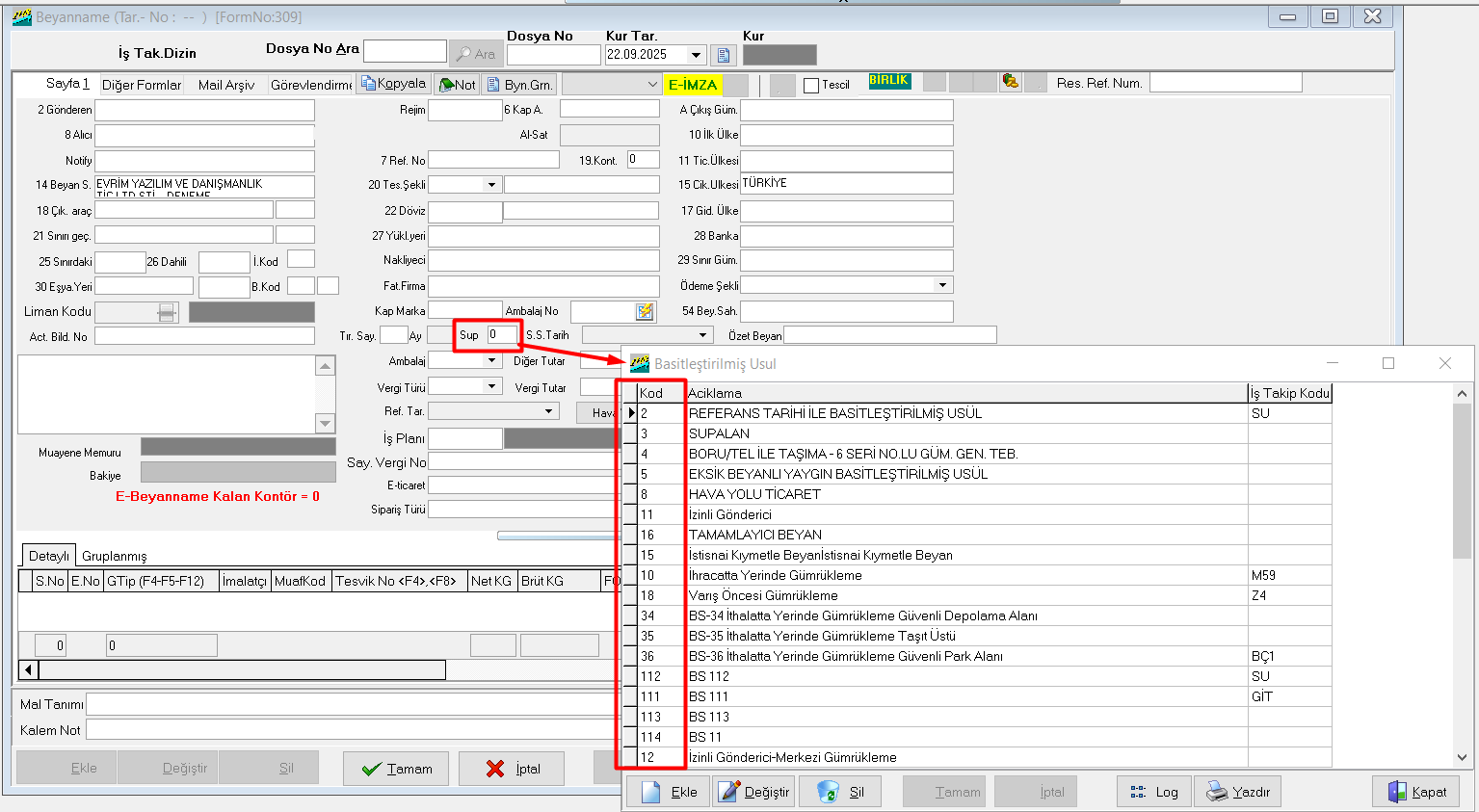The width and height of the screenshot is (1479, 812).
Task: Click the Yazdır printer button
Action: tap(1238, 792)
